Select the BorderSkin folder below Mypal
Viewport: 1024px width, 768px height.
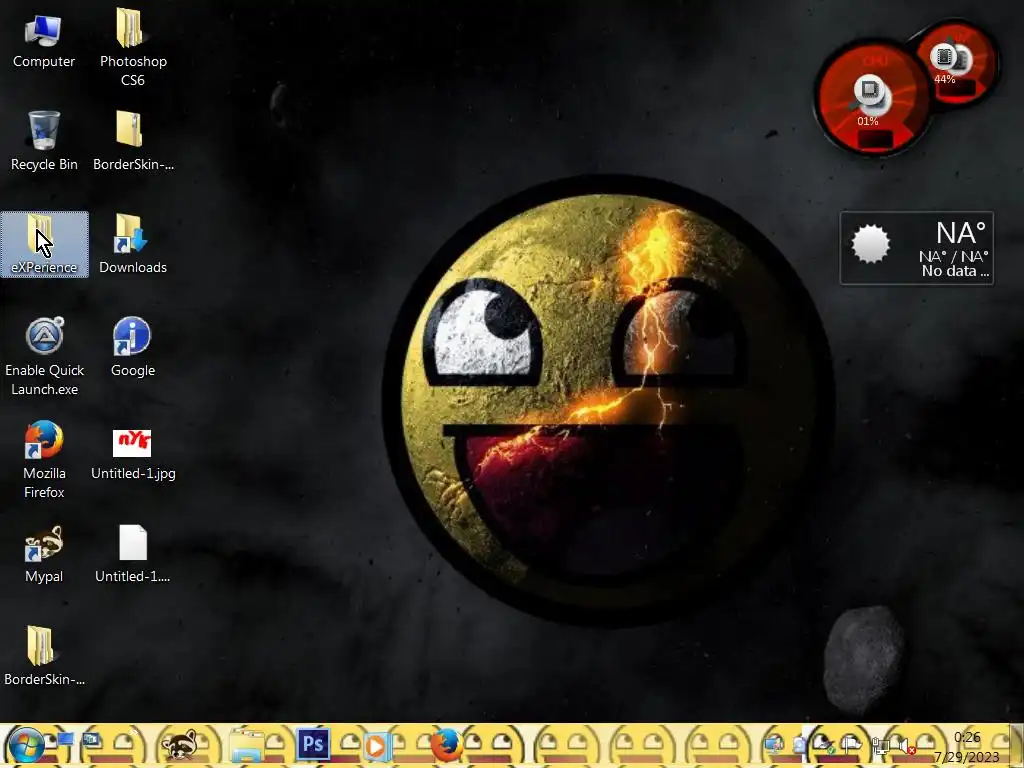(44, 656)
